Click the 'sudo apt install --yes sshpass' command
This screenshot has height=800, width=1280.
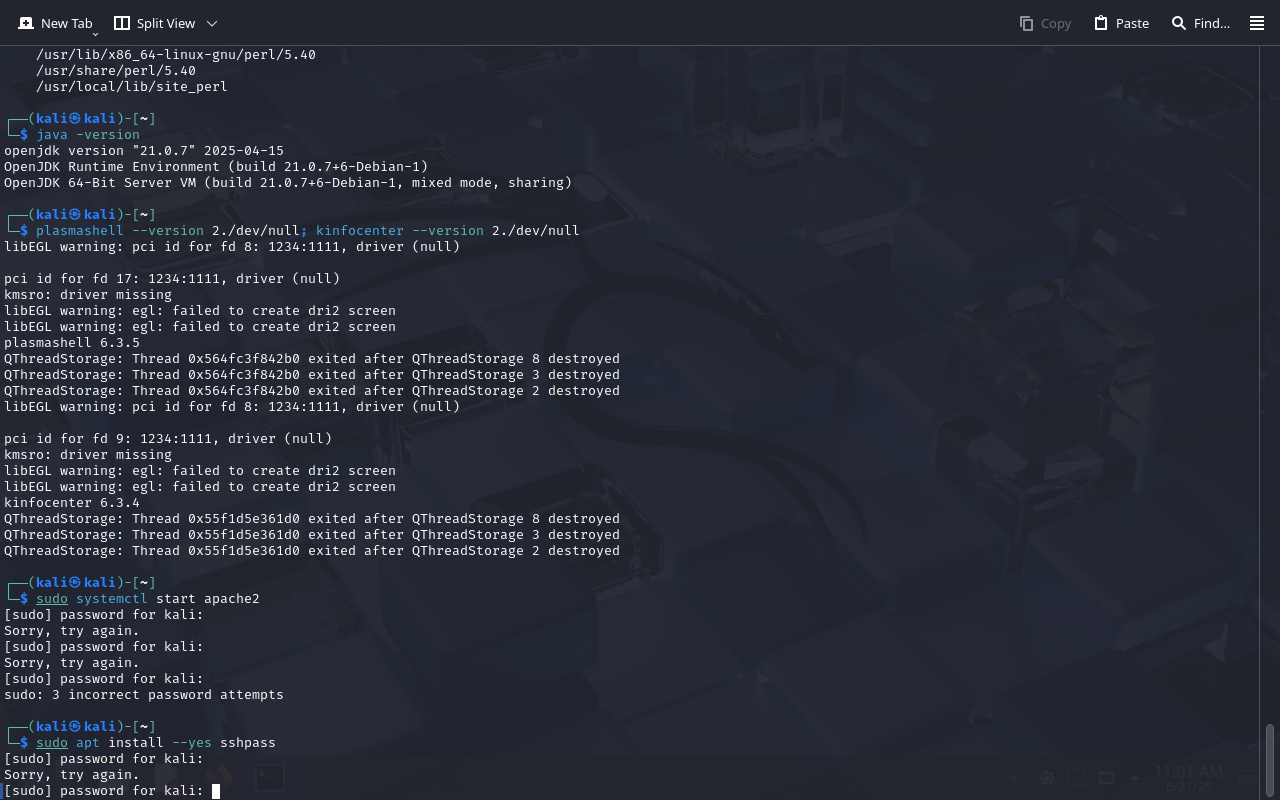pyautogui.click(x=156, y=743)
